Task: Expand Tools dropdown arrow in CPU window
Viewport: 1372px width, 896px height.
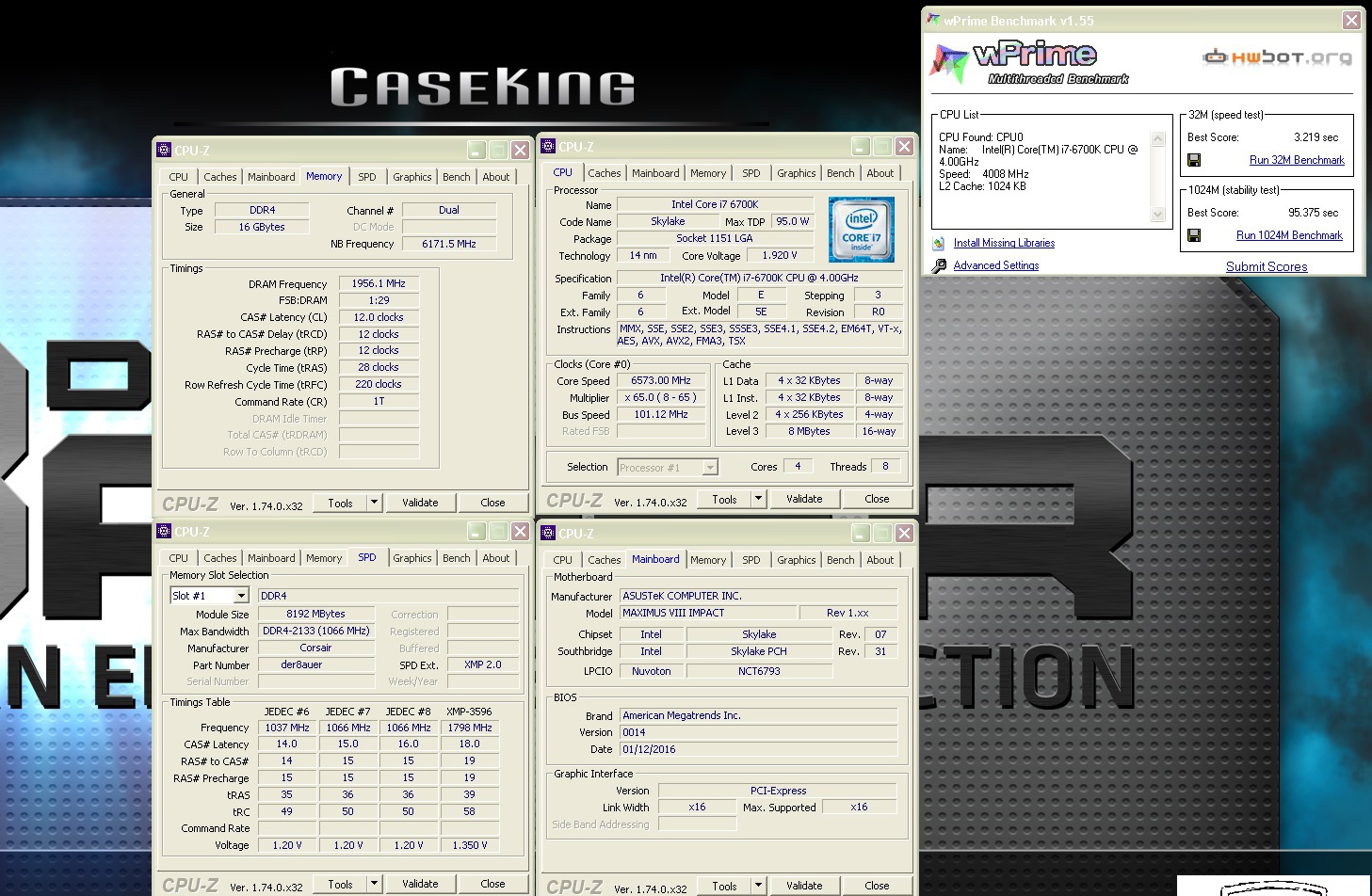Action: click(x=758, y=499)
